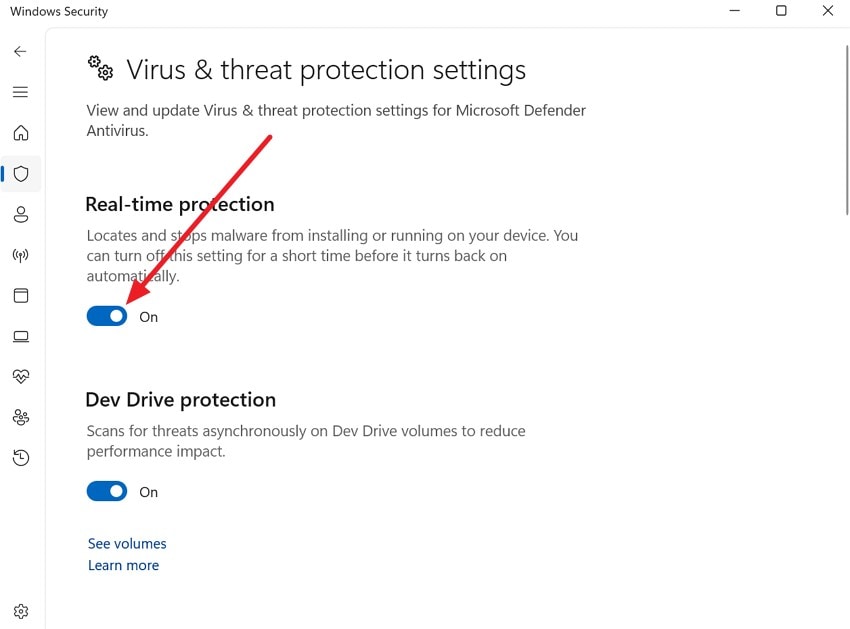Open Settings with the bottom gear icon

tap(20, 611)
